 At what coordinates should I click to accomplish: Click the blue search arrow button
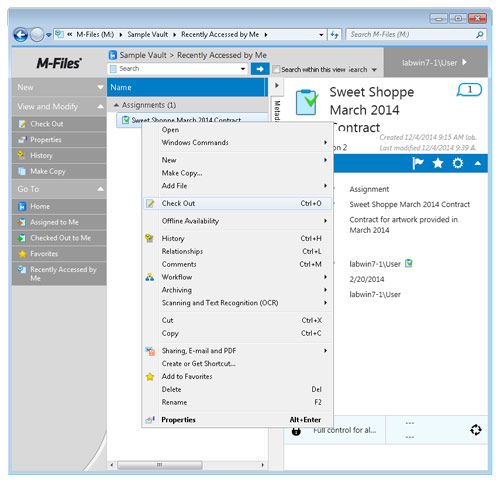pos(260,69)
